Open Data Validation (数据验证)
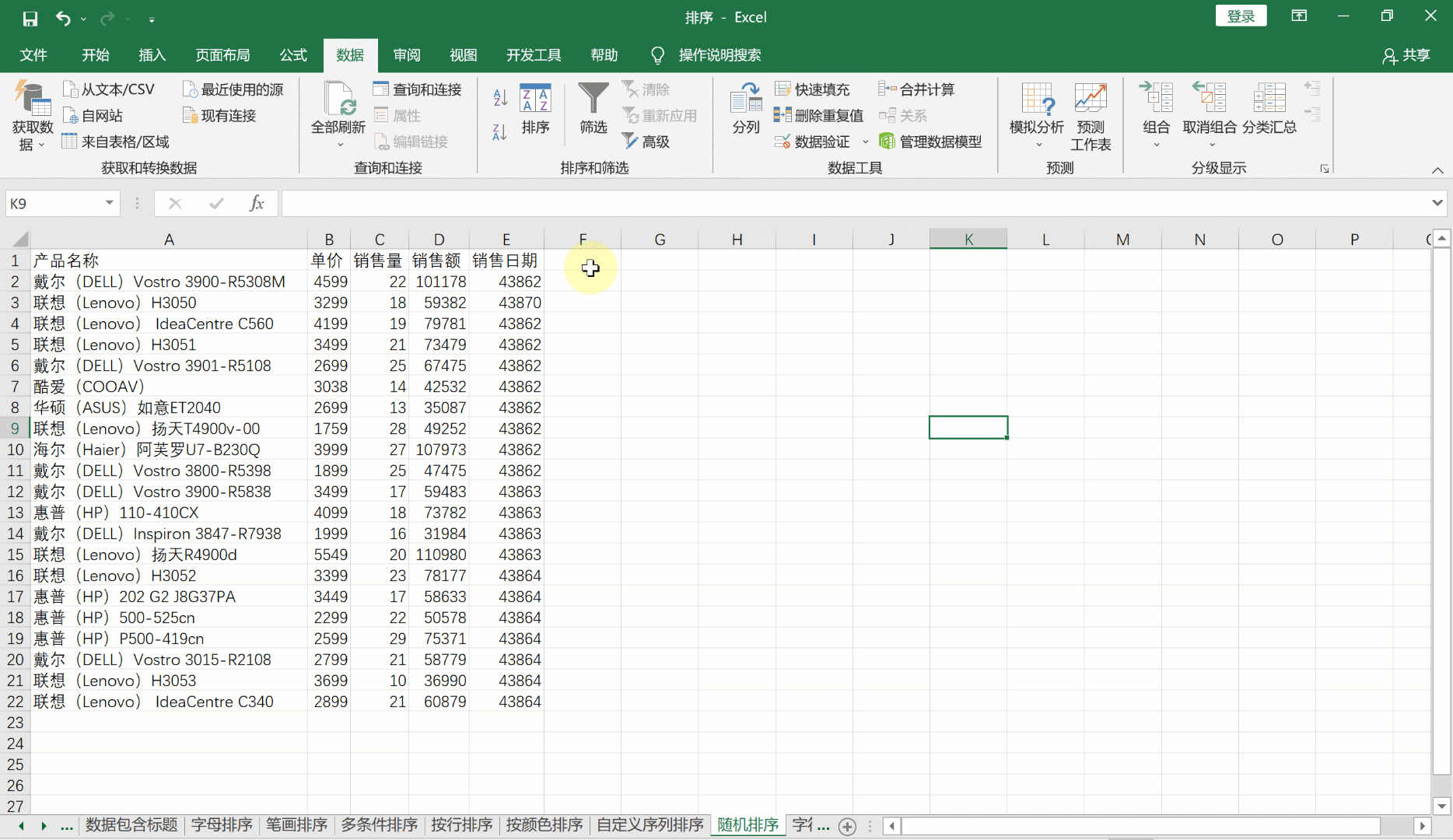Image resolution: width=1453 pixels, height=840 pixels. [812, 142]
